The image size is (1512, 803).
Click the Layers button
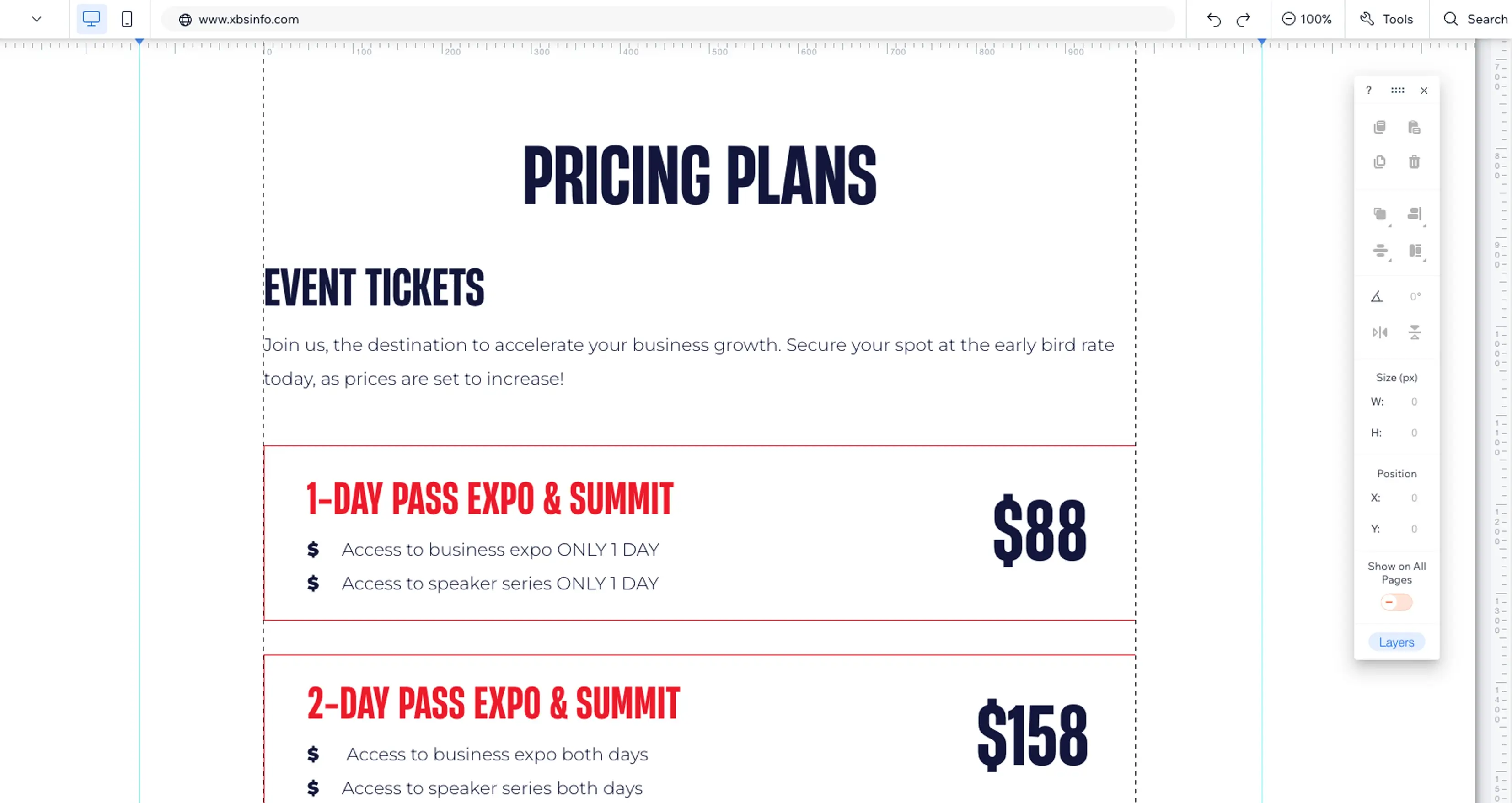click(1396, 642)
